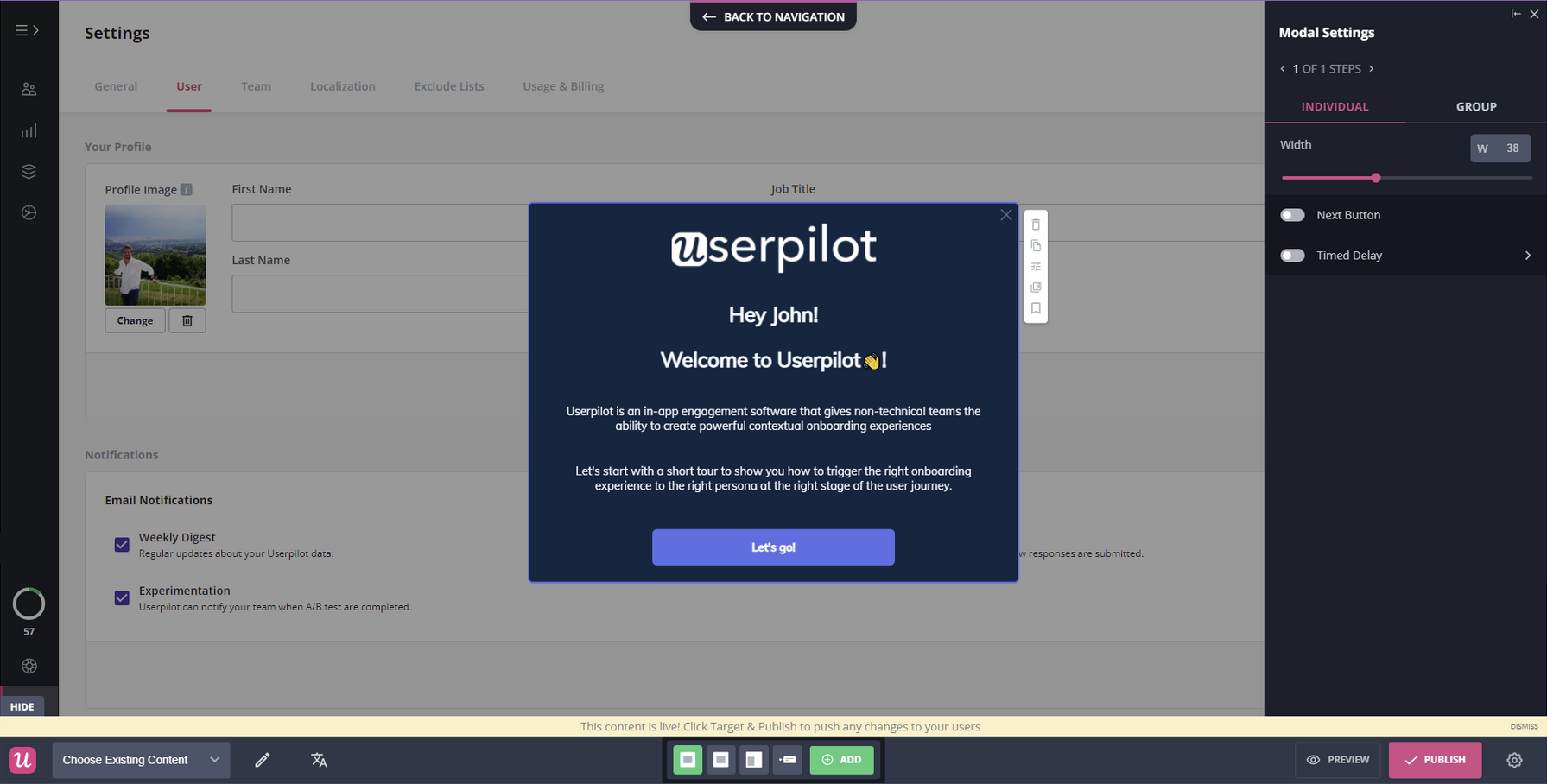1547x784 pixels.
Task: Select the 'Hey John!' heading text
Action: pos(773,315)
